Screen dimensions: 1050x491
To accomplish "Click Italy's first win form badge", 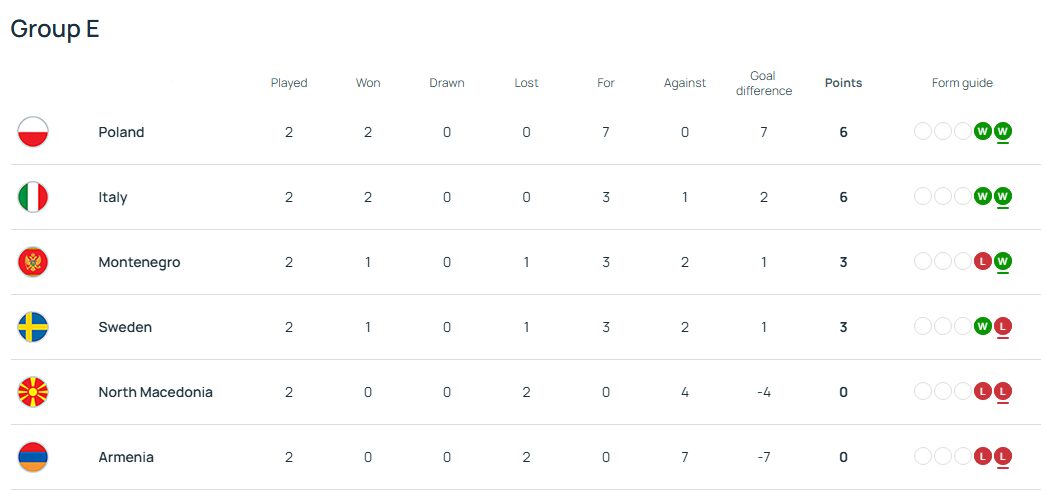I will coord(983,197).
